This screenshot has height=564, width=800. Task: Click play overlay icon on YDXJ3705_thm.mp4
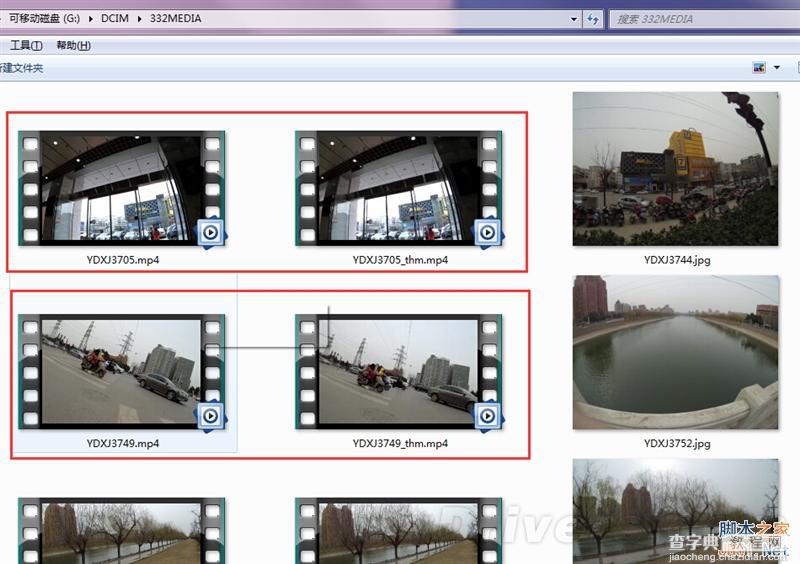tap(488, 233)
